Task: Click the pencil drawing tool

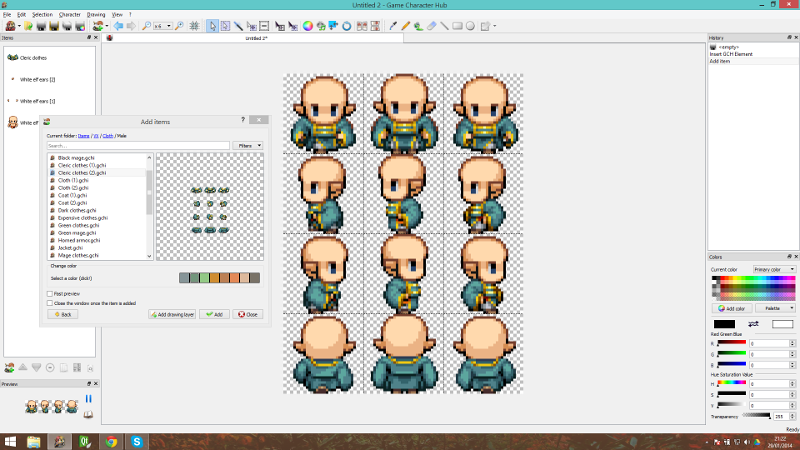Action: (x=406, y=26)
